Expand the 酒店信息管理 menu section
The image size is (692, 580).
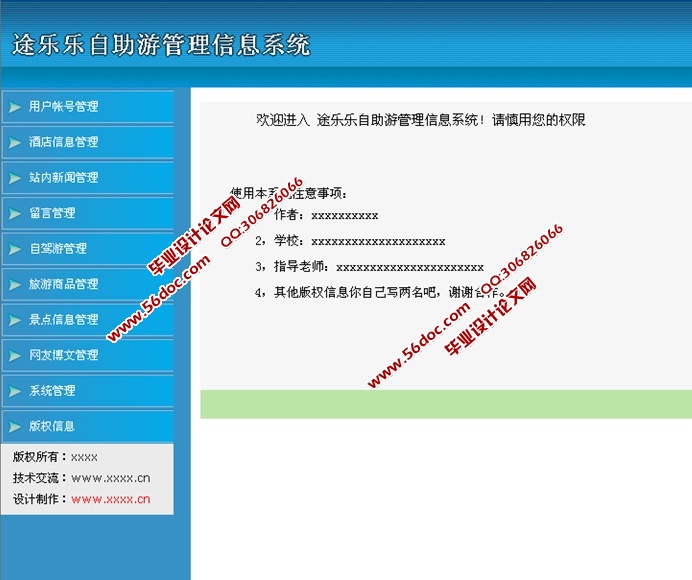[64, 143]
